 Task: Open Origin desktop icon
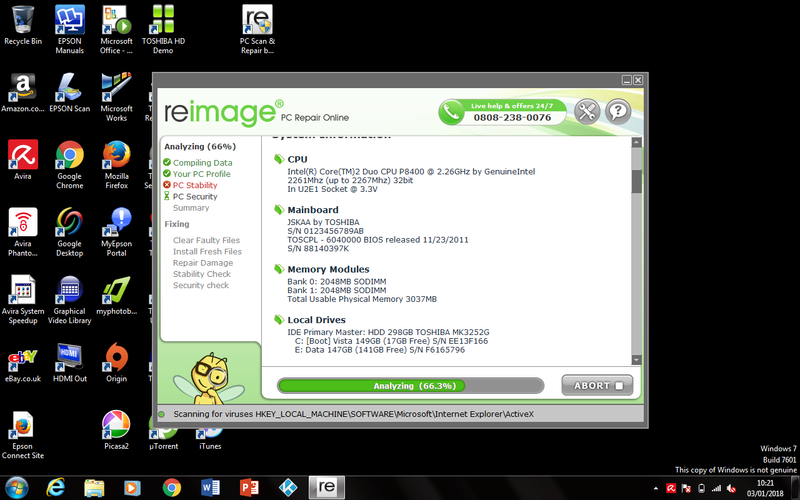coord(116,363)
